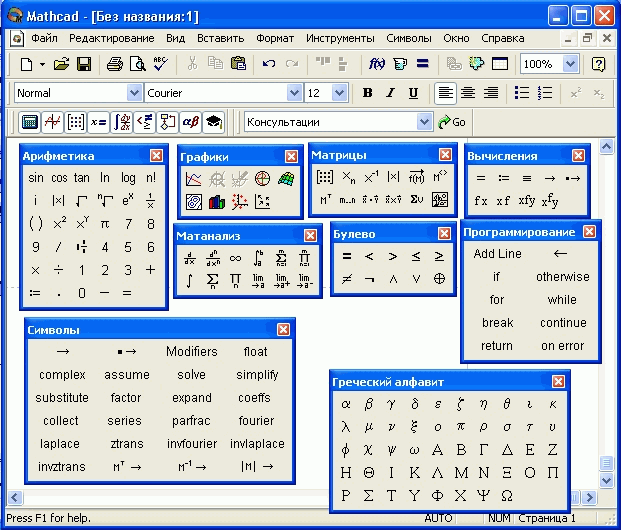The height and width of the screenshot is (530, 621).
Task: Click the vertical scrollbar up arrow
Action: click(606, 147)
